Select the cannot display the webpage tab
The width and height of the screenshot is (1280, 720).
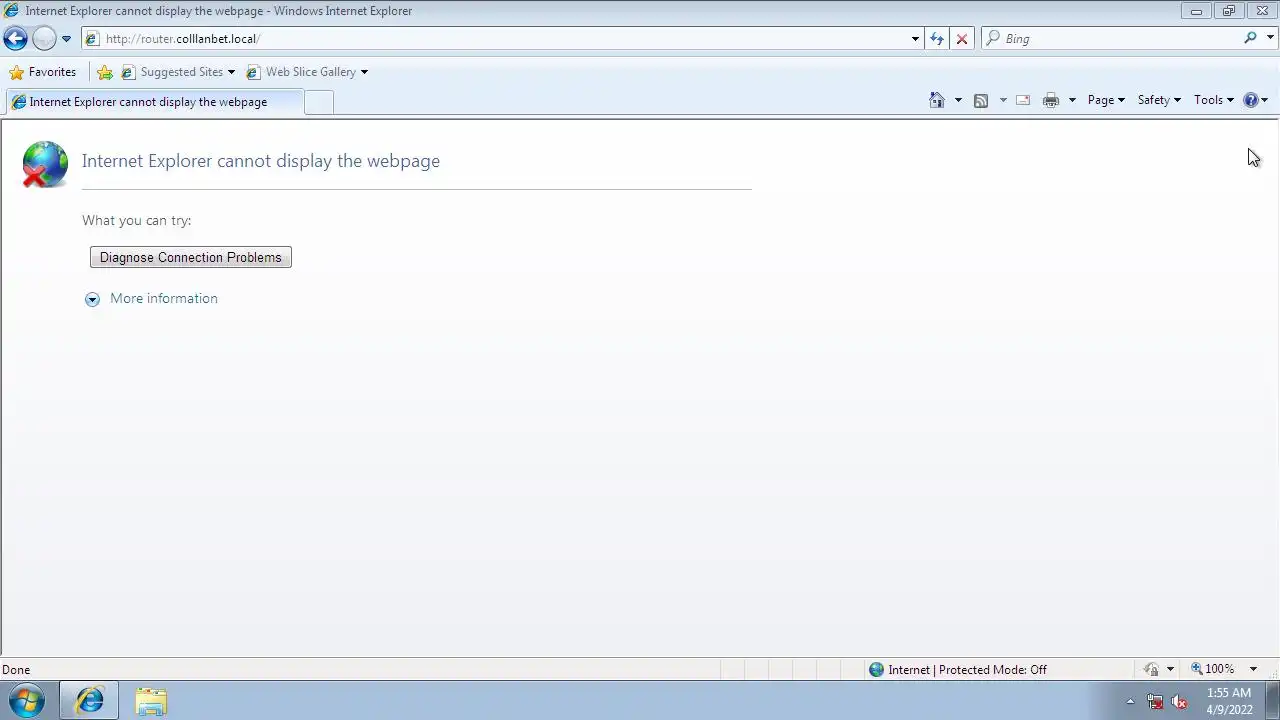coord(153,102)
